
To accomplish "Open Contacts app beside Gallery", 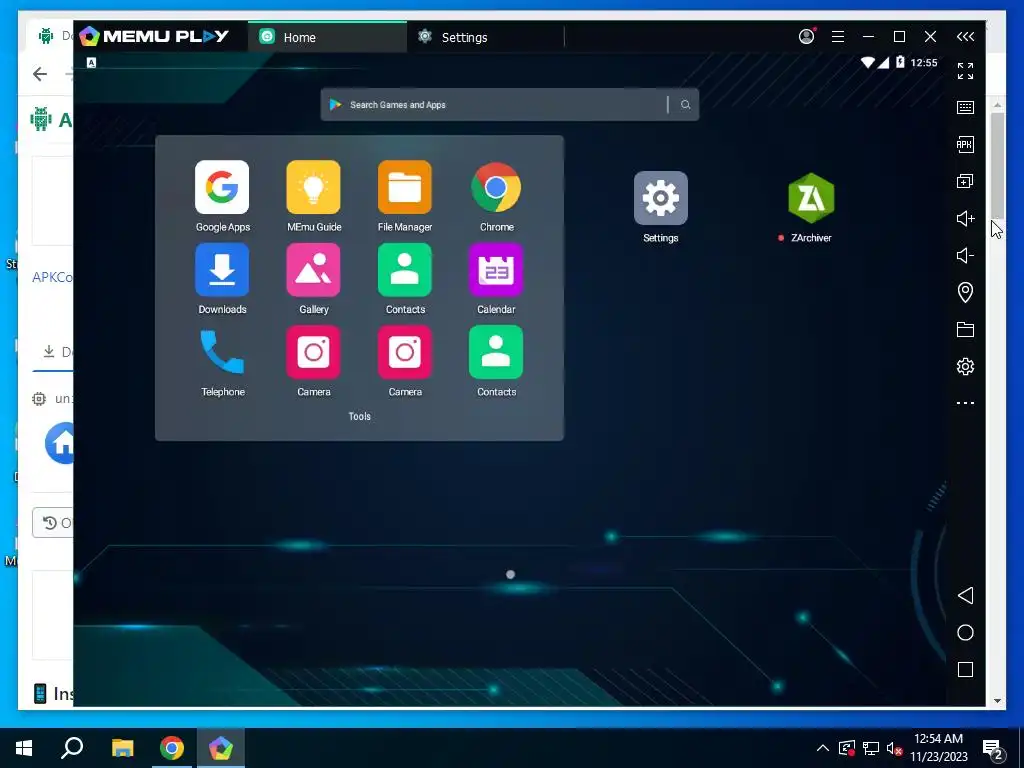I will point(405,270).
